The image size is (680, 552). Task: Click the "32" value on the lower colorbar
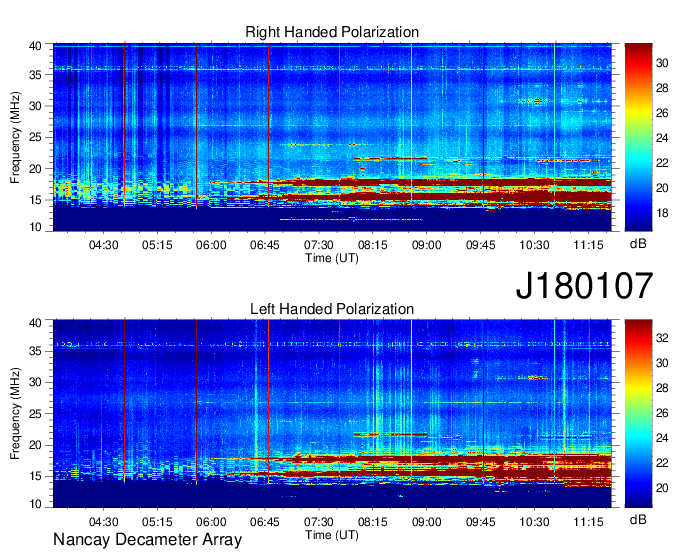point(662,338)
